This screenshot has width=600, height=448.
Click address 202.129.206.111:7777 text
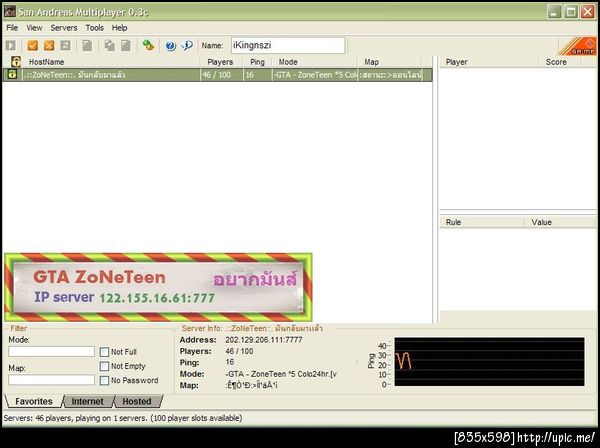(264, 340)
